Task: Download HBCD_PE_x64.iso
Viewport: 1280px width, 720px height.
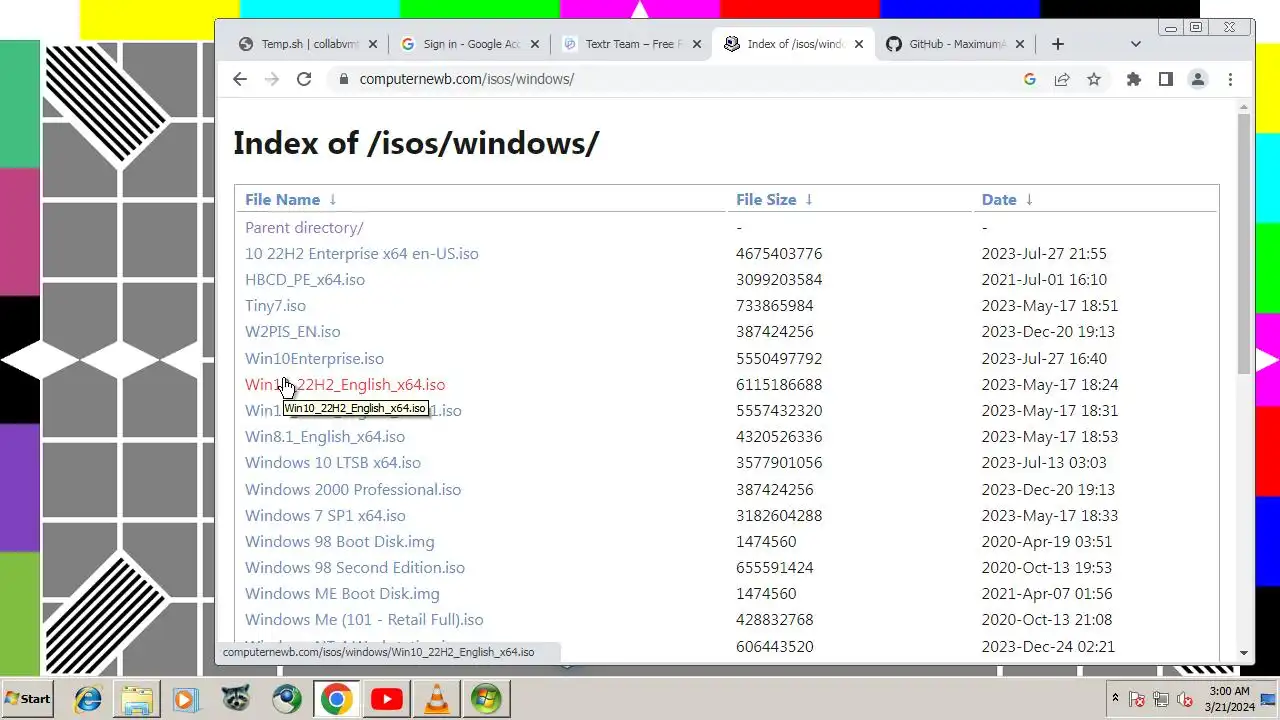Action: [x=305, y=280]
